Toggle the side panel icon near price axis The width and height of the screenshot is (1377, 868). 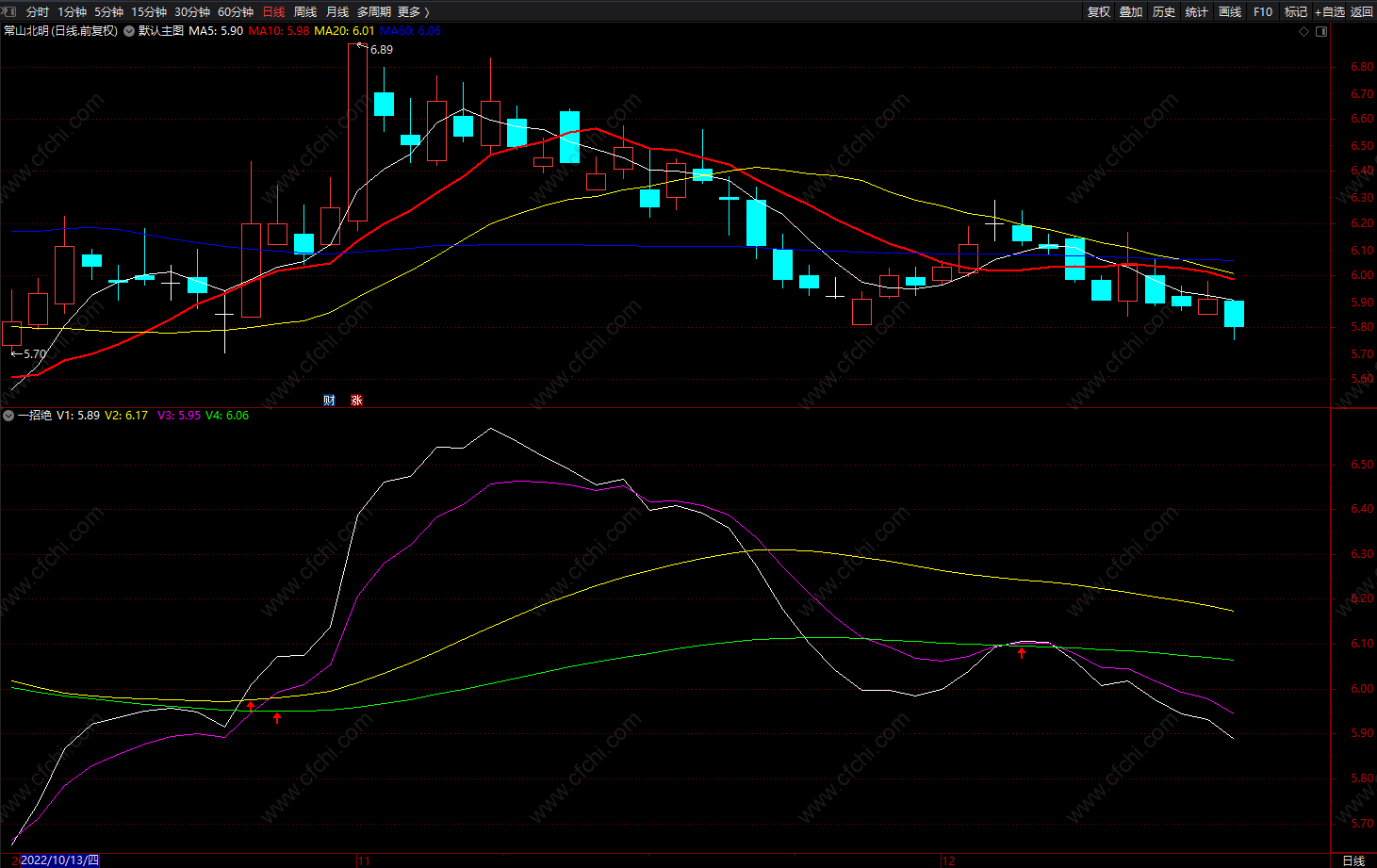(x=1321, y=31)
